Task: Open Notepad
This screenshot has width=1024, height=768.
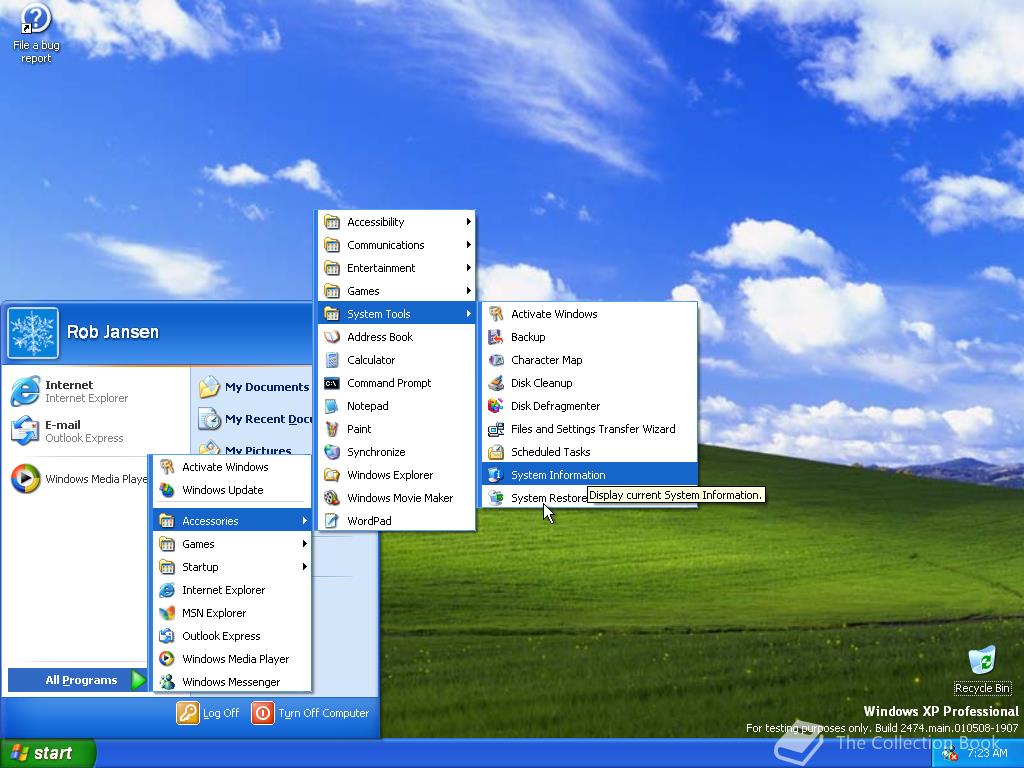Action: [x=368, y=405]
